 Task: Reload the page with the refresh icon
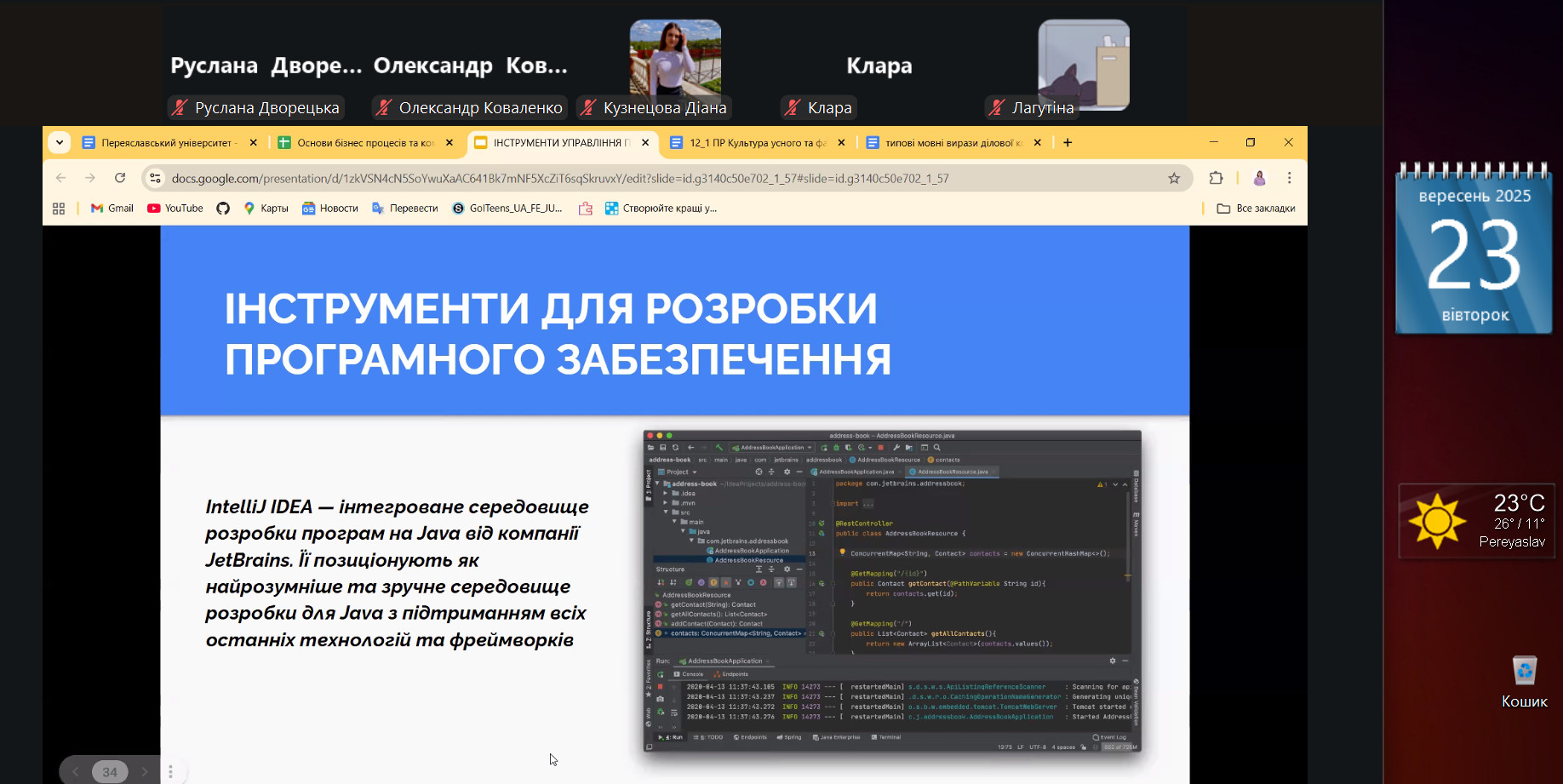pyautogui.click(x=120, y=178)
